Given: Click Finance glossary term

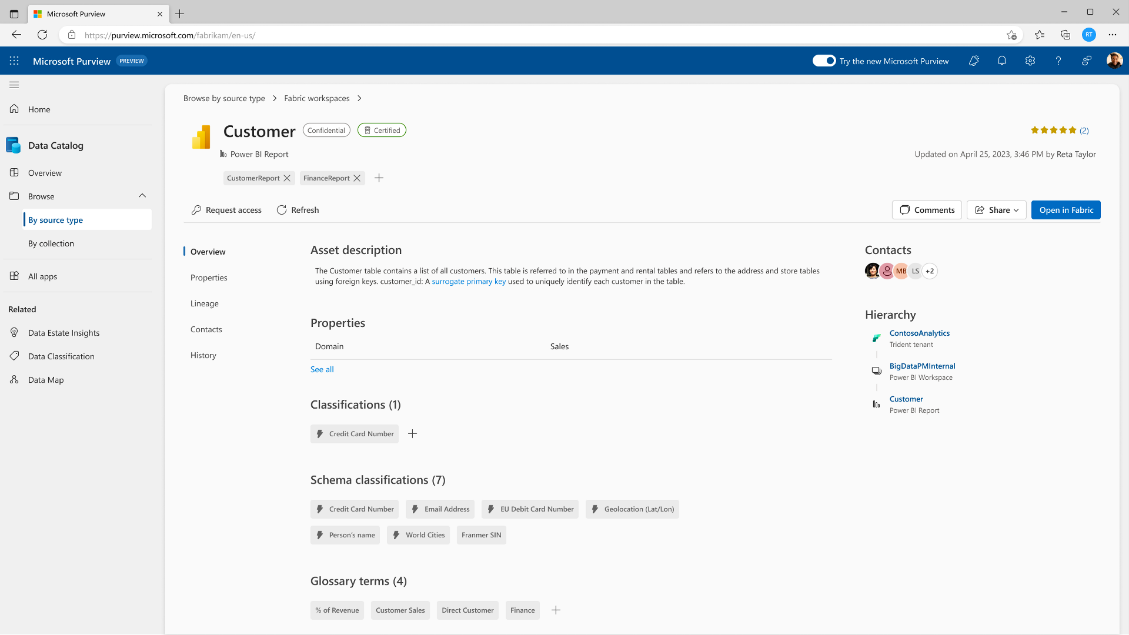Looking at the screenshot, I should click(x=523, y=611).
